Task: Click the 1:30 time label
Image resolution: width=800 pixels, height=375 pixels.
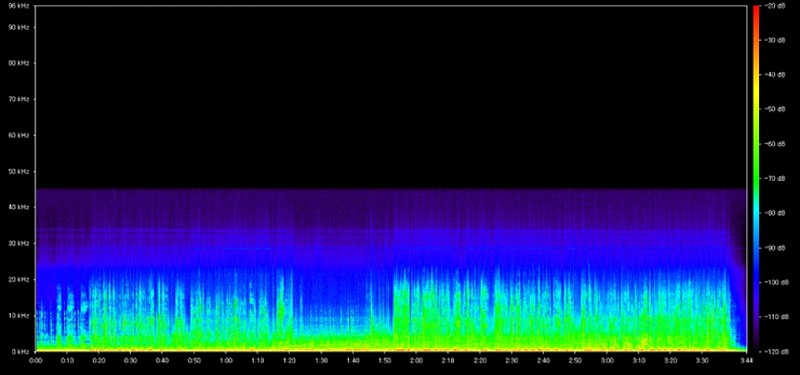Action: (x=321, y=360)
